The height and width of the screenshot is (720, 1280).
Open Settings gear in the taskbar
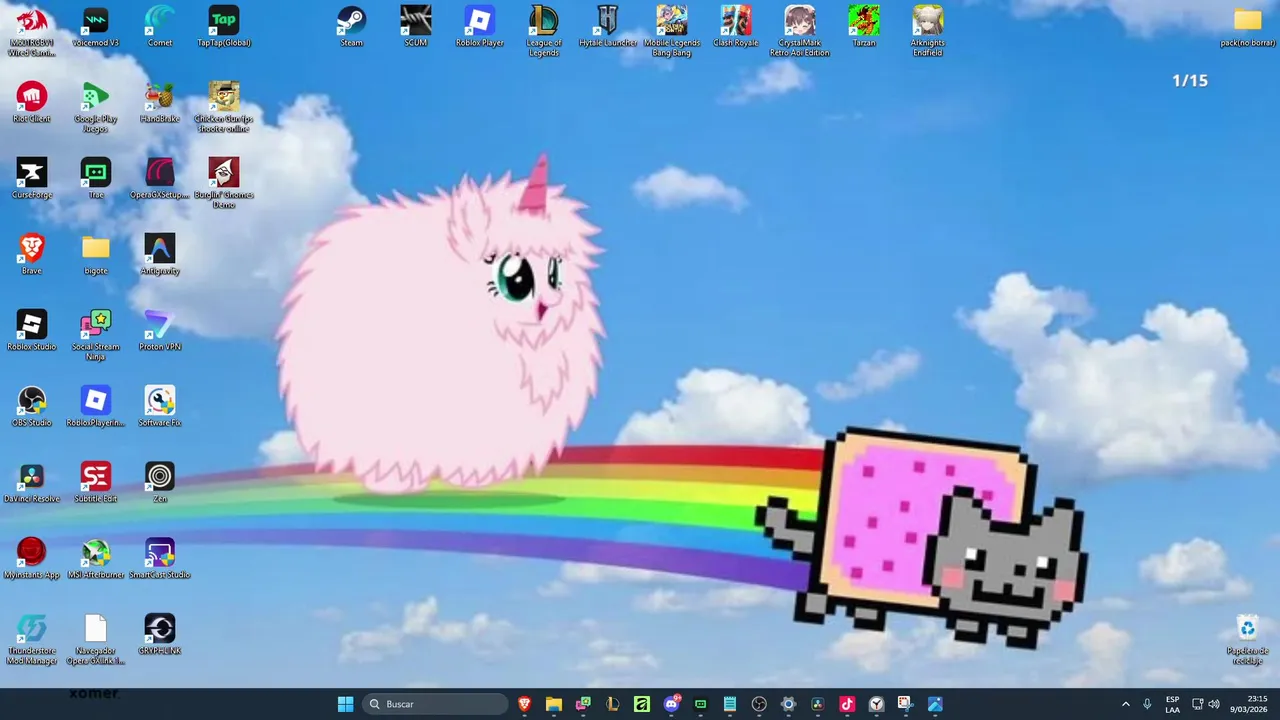pos(788,704)
